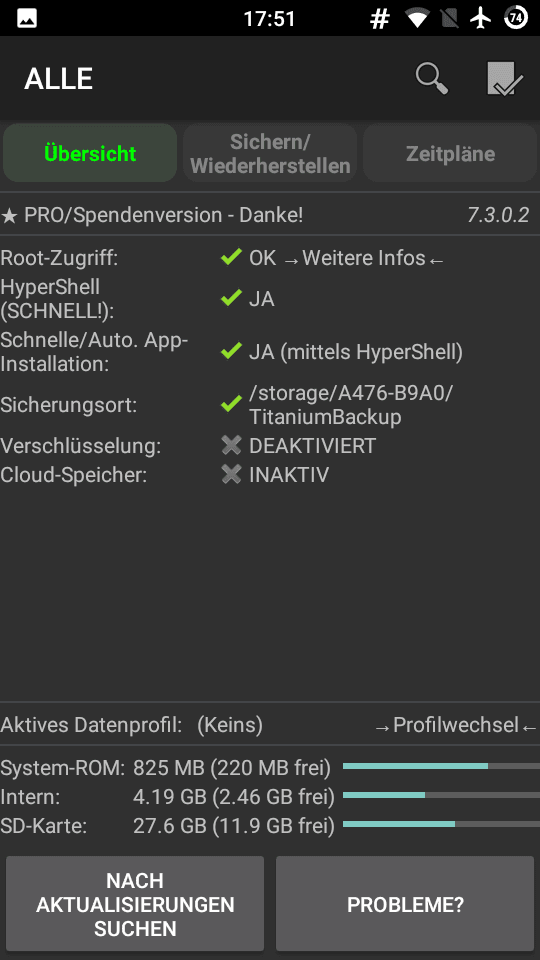Tap the System-ROM usage bar
The image size is (540, 960).
click(441, 766)
